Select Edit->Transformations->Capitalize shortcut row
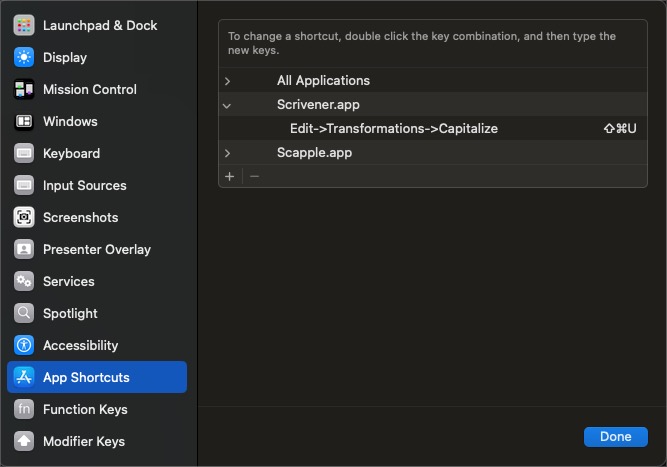This screenshot has height=467, width=667. (433, 128)
